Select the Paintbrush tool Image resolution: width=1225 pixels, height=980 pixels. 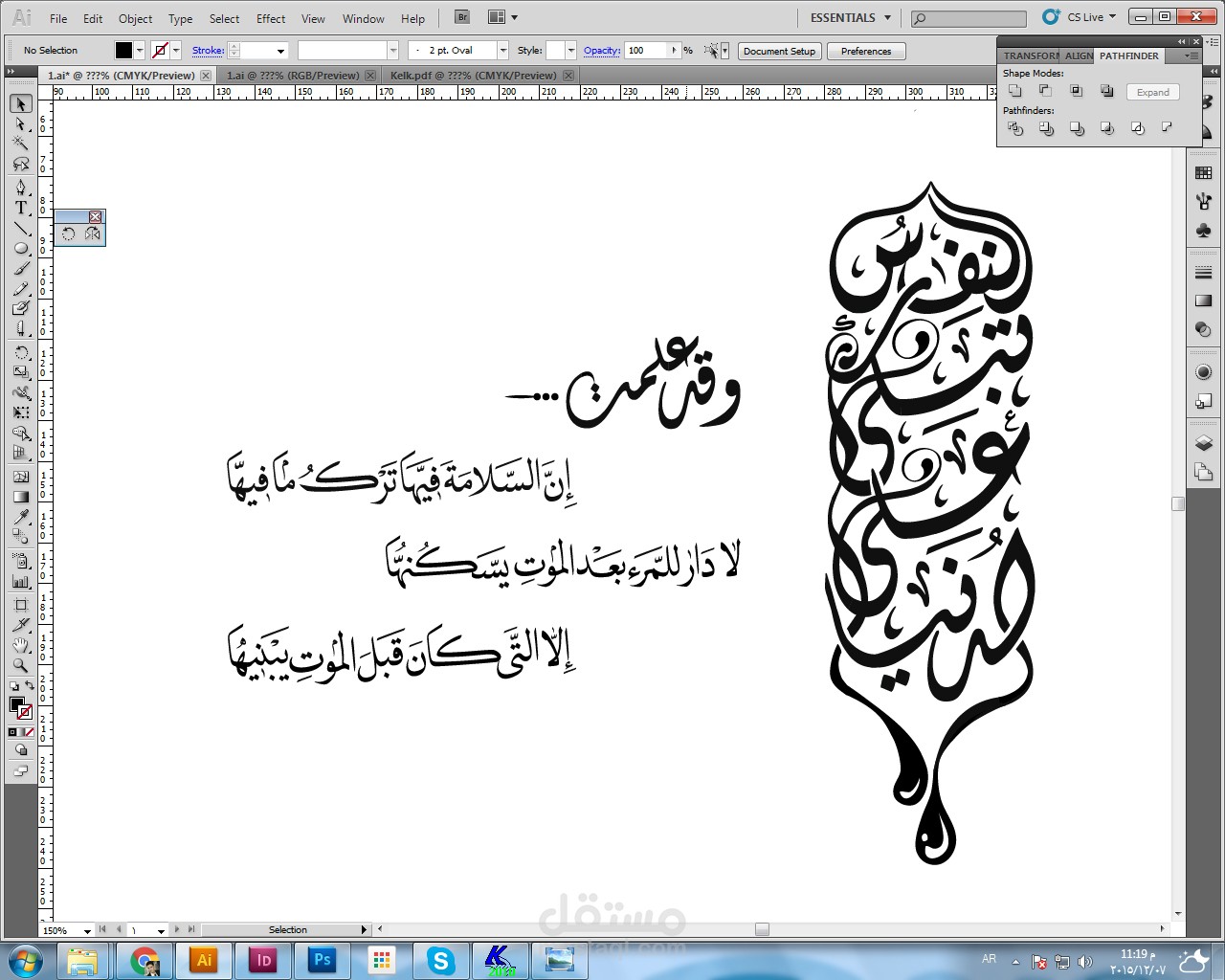[x=20, y=268]
